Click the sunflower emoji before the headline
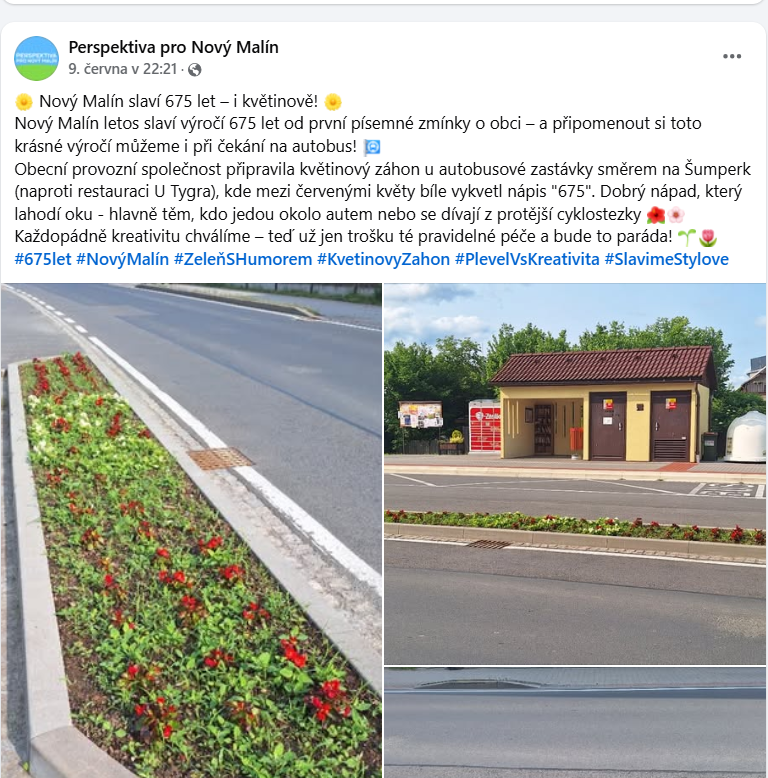The width and height of the screenshot is (768, 778). [x=24, y=102]
